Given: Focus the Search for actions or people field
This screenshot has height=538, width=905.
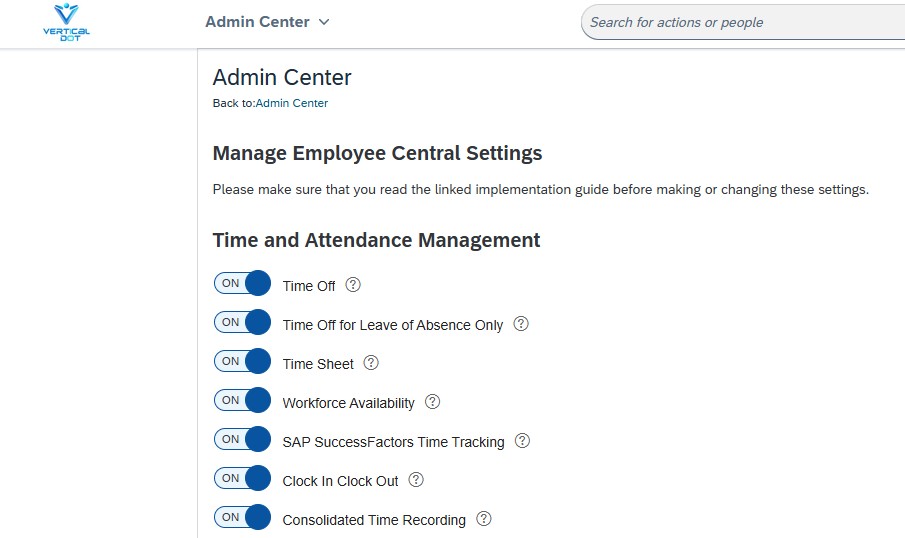Looking at the screenshot, I should 743,23.
